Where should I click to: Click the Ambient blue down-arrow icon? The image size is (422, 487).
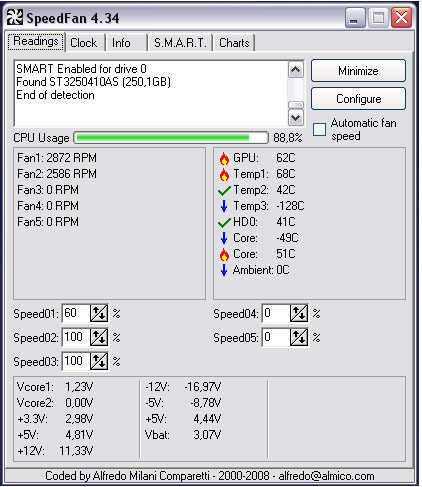(x=224, y=270)
